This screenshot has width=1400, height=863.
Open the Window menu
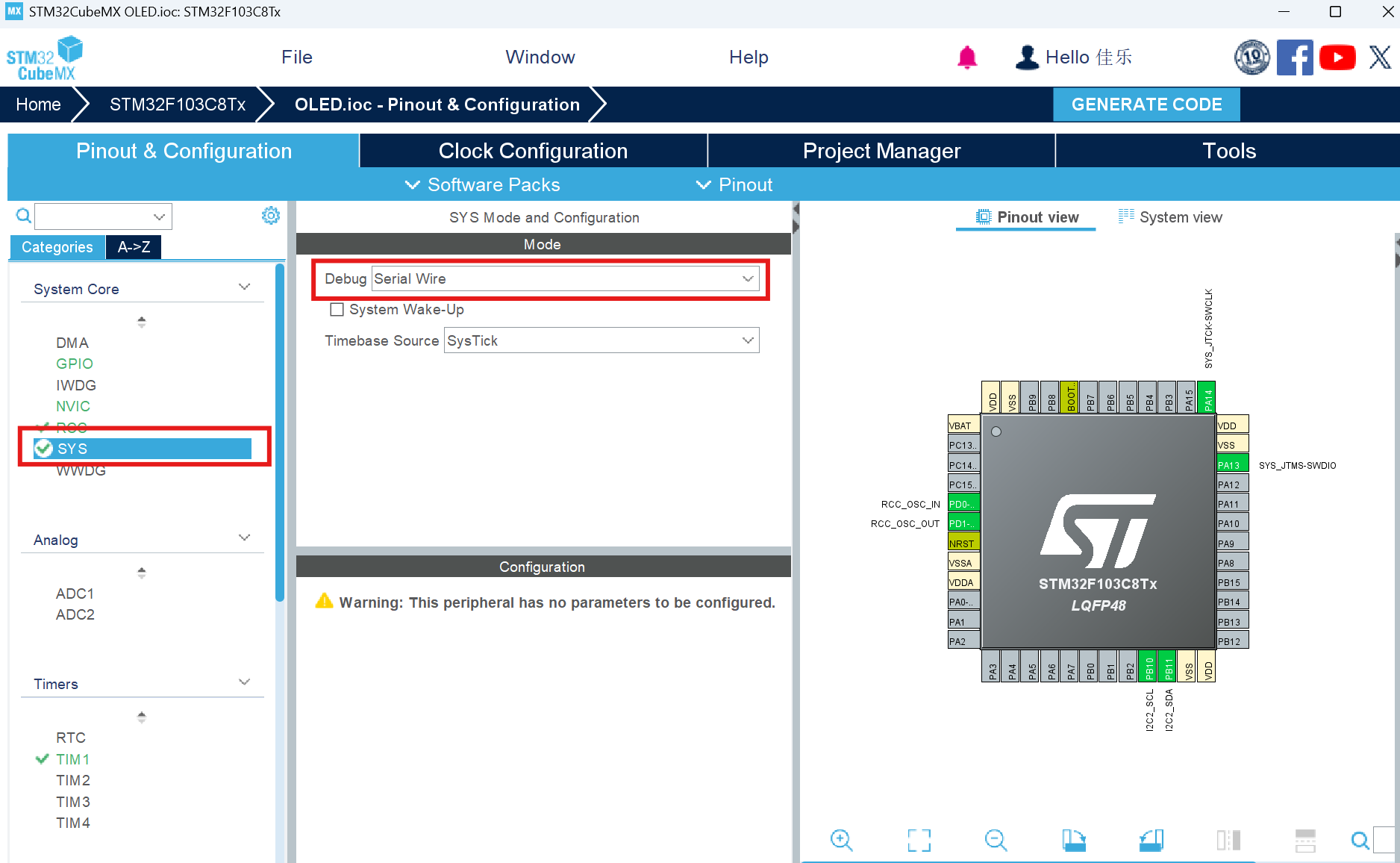(540, 57)
